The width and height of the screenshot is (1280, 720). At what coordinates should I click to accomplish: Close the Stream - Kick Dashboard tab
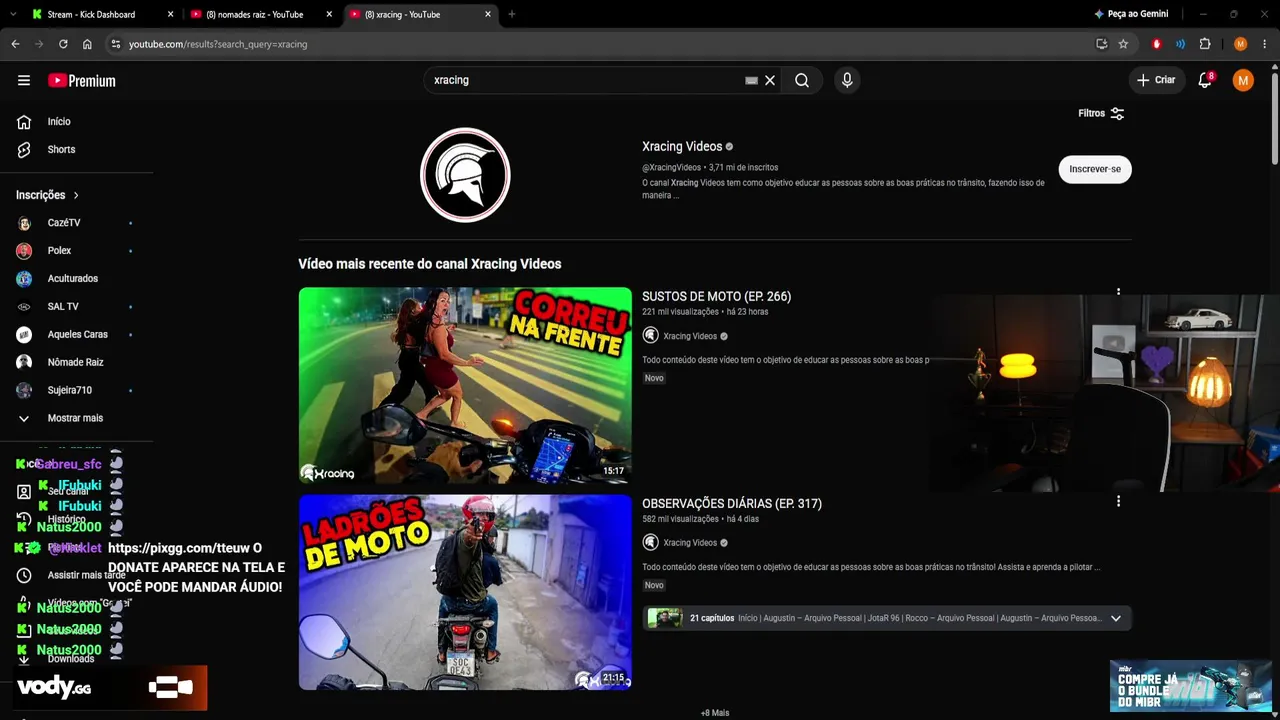170,14
